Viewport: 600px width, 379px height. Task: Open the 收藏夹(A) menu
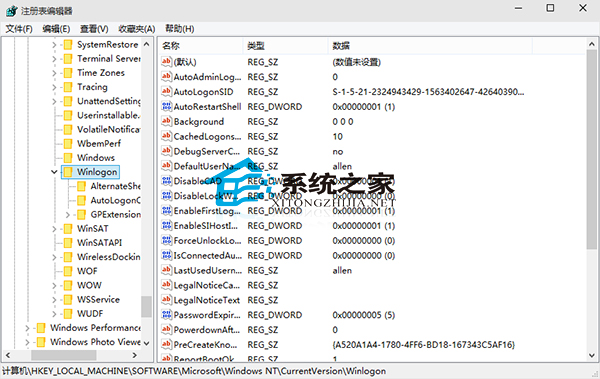coord(137,29)
